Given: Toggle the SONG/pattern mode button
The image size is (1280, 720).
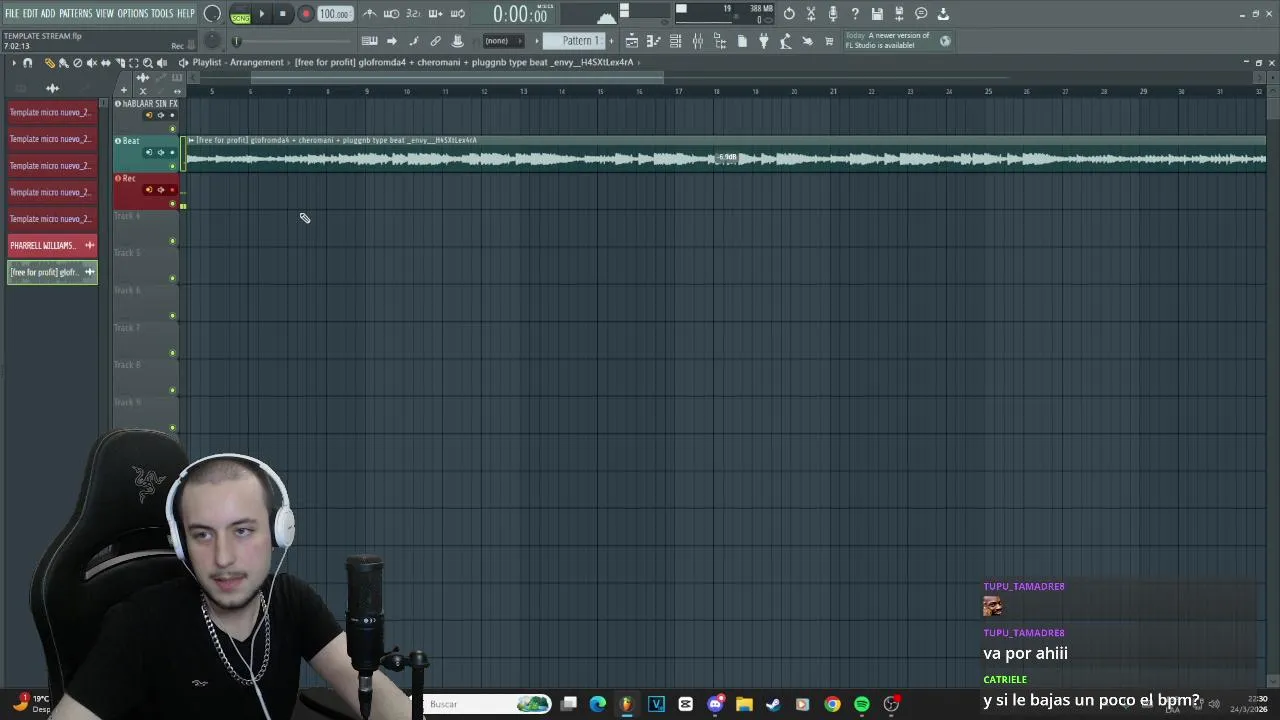Looking at the screenshot, I should (240, 14).
